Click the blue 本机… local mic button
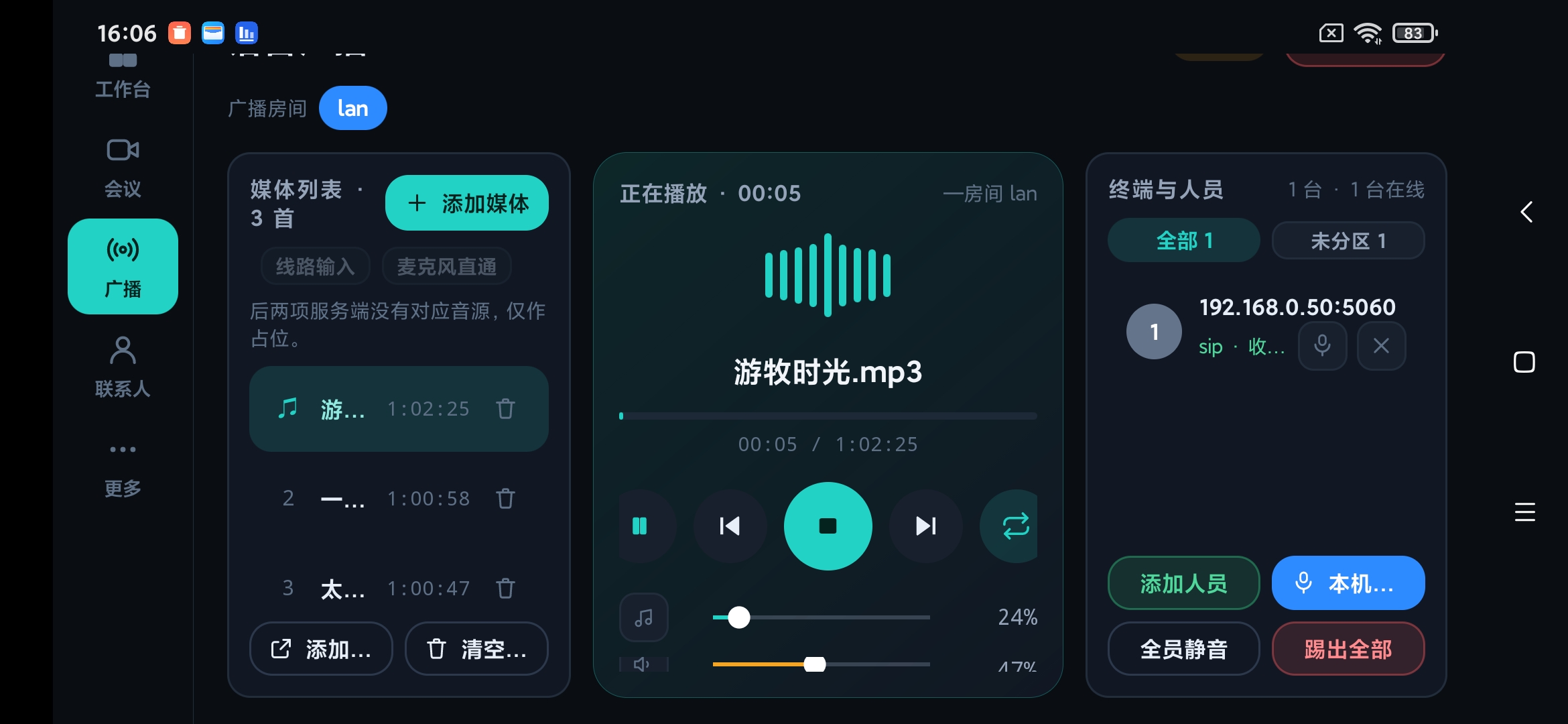Screen dimensions: 1568x724 coord(1348,583)
